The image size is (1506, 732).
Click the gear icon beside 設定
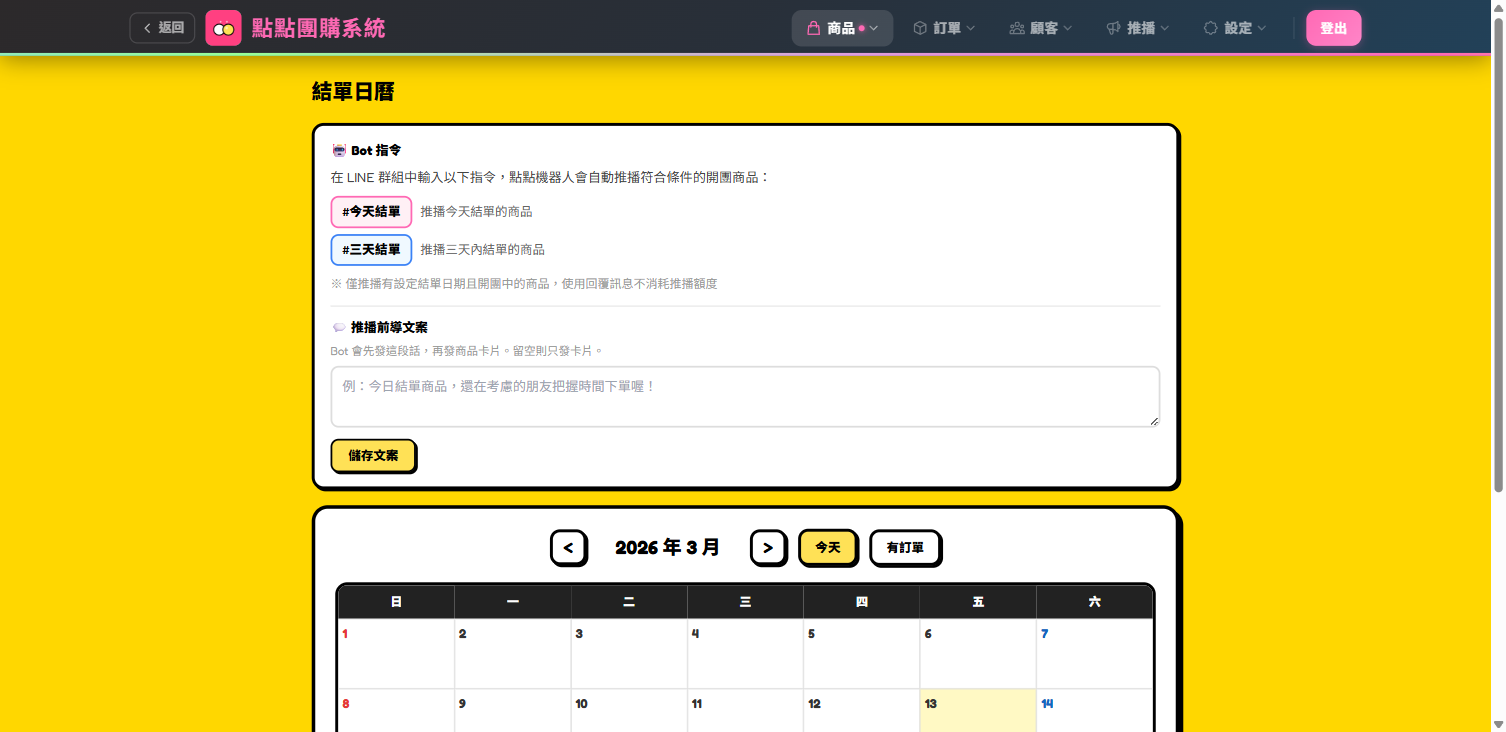(1210, 28)
